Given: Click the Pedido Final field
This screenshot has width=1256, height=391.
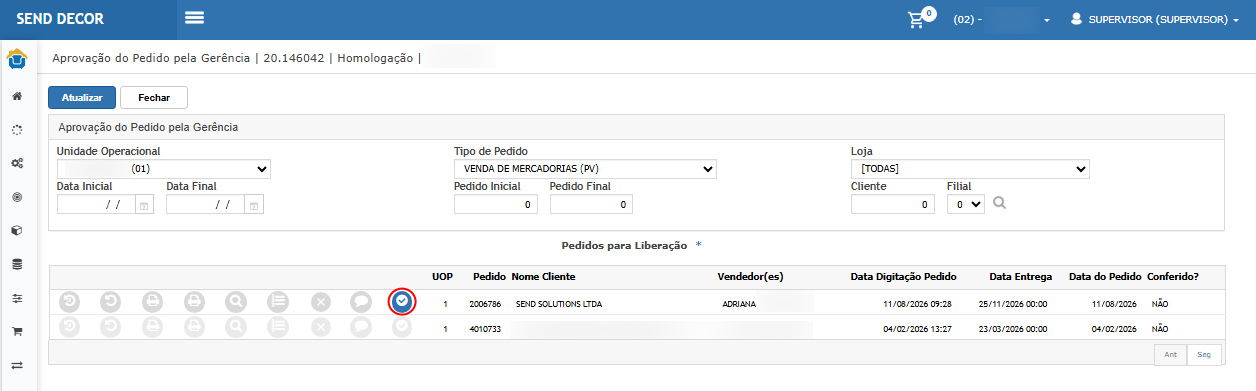Looking at the screenshot, I should (x=591, y=205).
